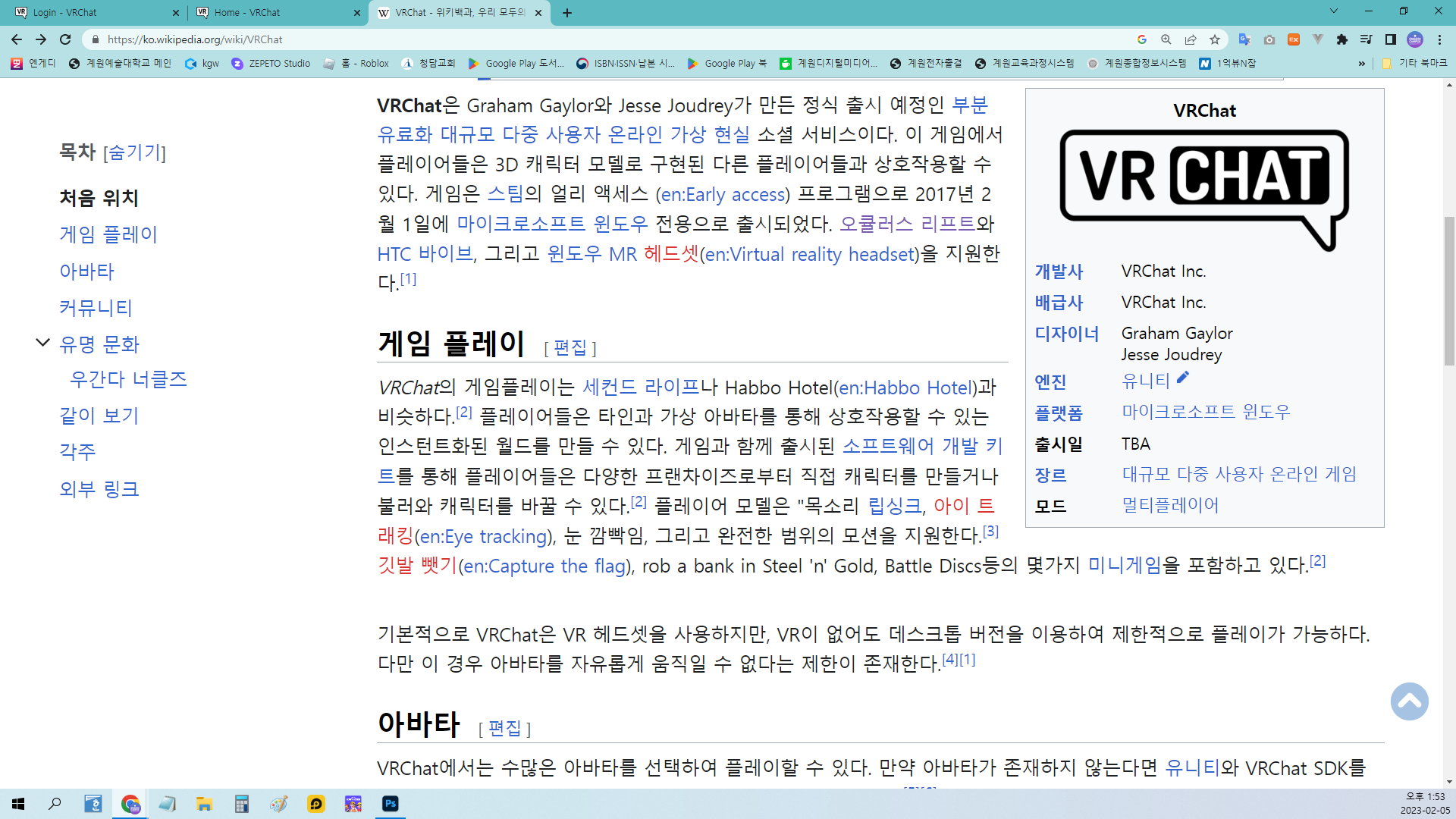Click the page share icon in address bar
The image size is (1456, 819).
tap(1191, 39)
